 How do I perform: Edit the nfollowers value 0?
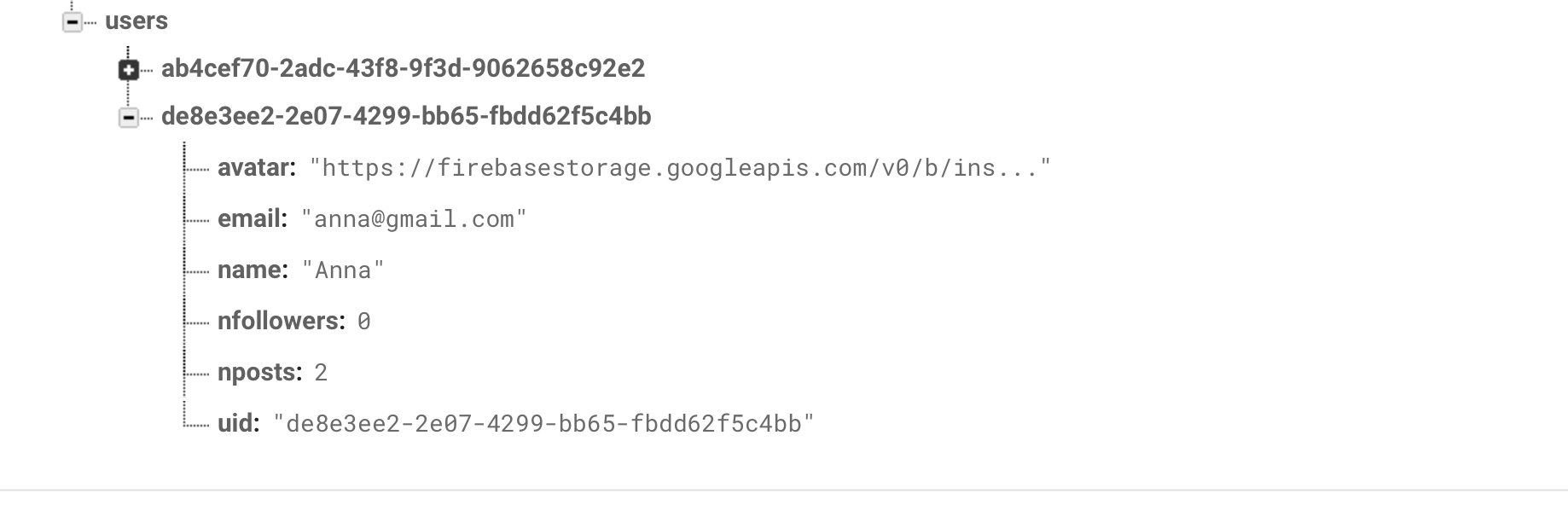click(364, 322)
